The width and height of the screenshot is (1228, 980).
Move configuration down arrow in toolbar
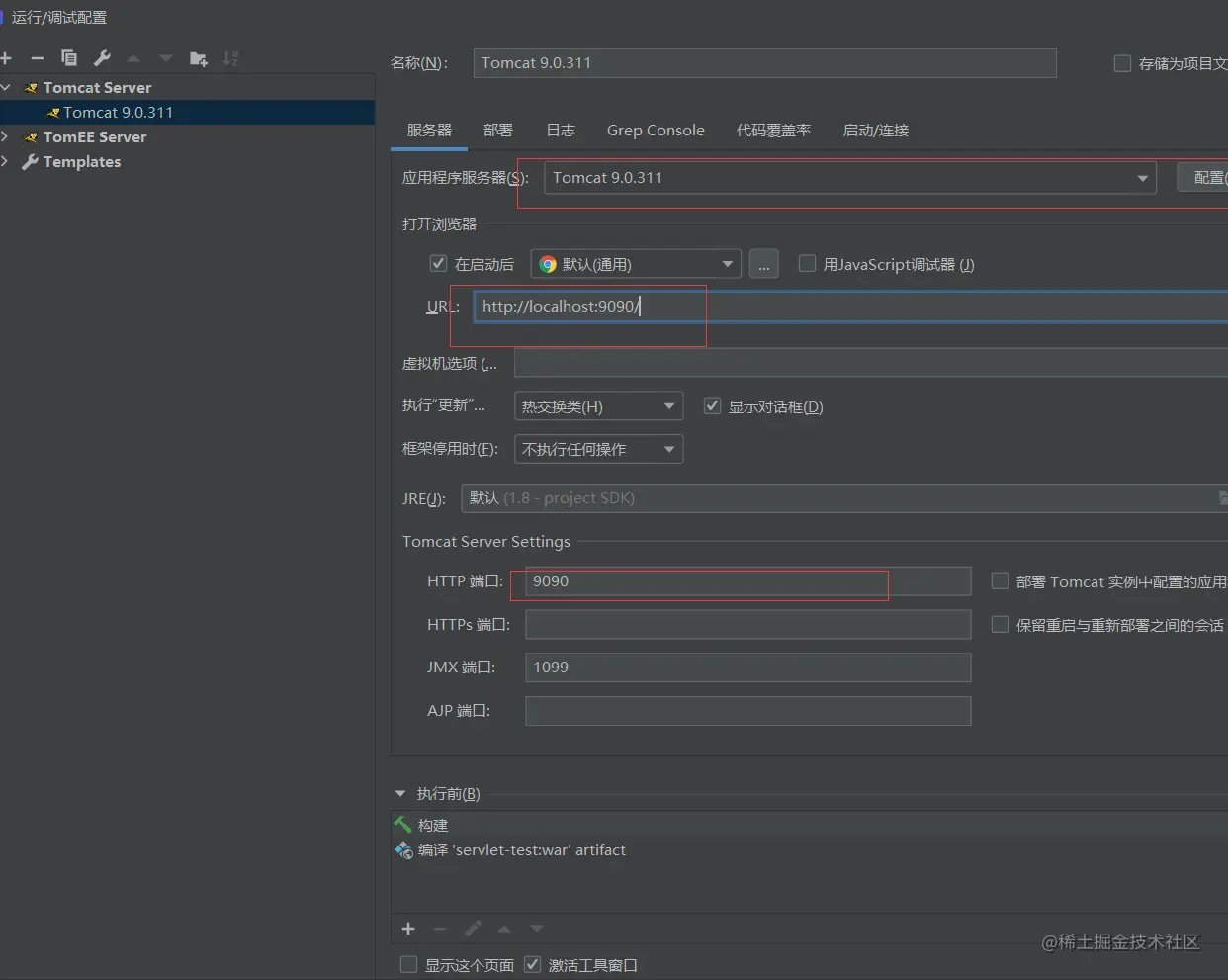pos(166,58)
